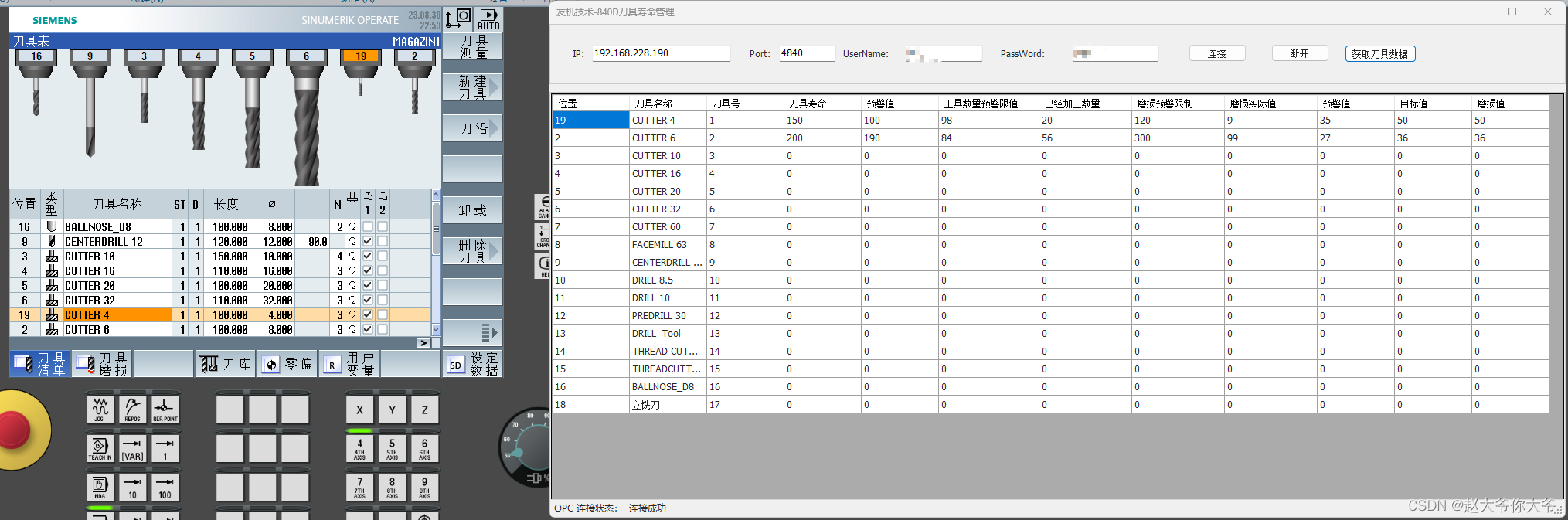Uncheck column 1 checkbox for CUTTER 20
The image size is (1568, 520).
point(368,285)
